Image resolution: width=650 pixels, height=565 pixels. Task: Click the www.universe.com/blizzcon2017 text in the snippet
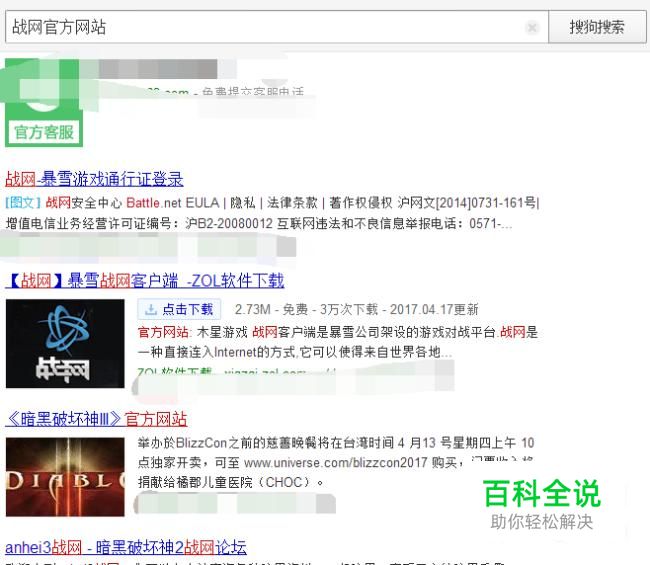(x=336, y=462)
